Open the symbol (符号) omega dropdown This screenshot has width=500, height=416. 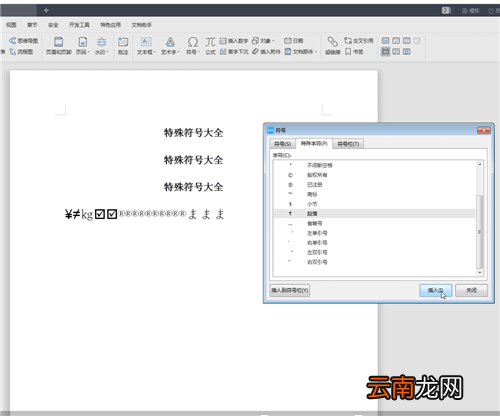point(193,46)
